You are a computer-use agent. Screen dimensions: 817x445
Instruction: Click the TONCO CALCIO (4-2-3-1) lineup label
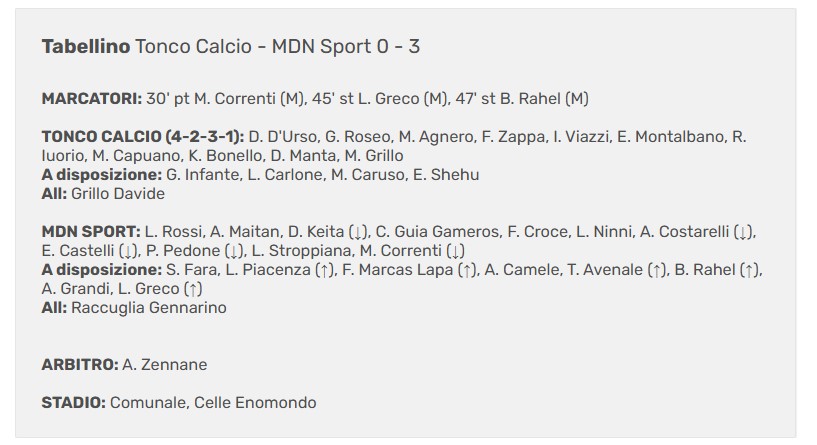point(143,137)
